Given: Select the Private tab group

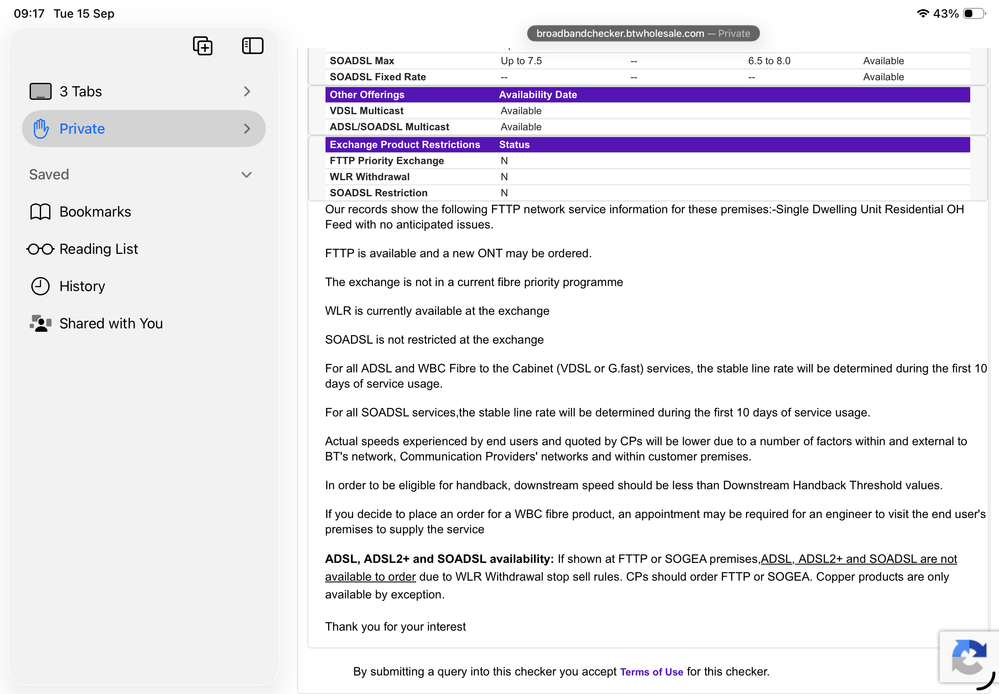Looking at the screenshot, I should 144,129.
